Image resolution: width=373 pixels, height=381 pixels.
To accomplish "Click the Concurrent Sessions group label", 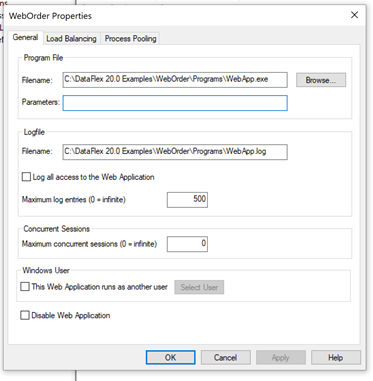I will coord(56,229).
